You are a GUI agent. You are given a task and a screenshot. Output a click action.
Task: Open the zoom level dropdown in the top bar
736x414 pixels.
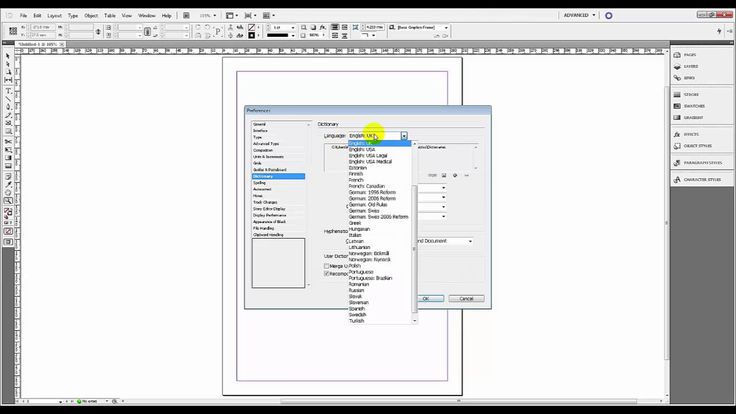[x=215, y=15]
